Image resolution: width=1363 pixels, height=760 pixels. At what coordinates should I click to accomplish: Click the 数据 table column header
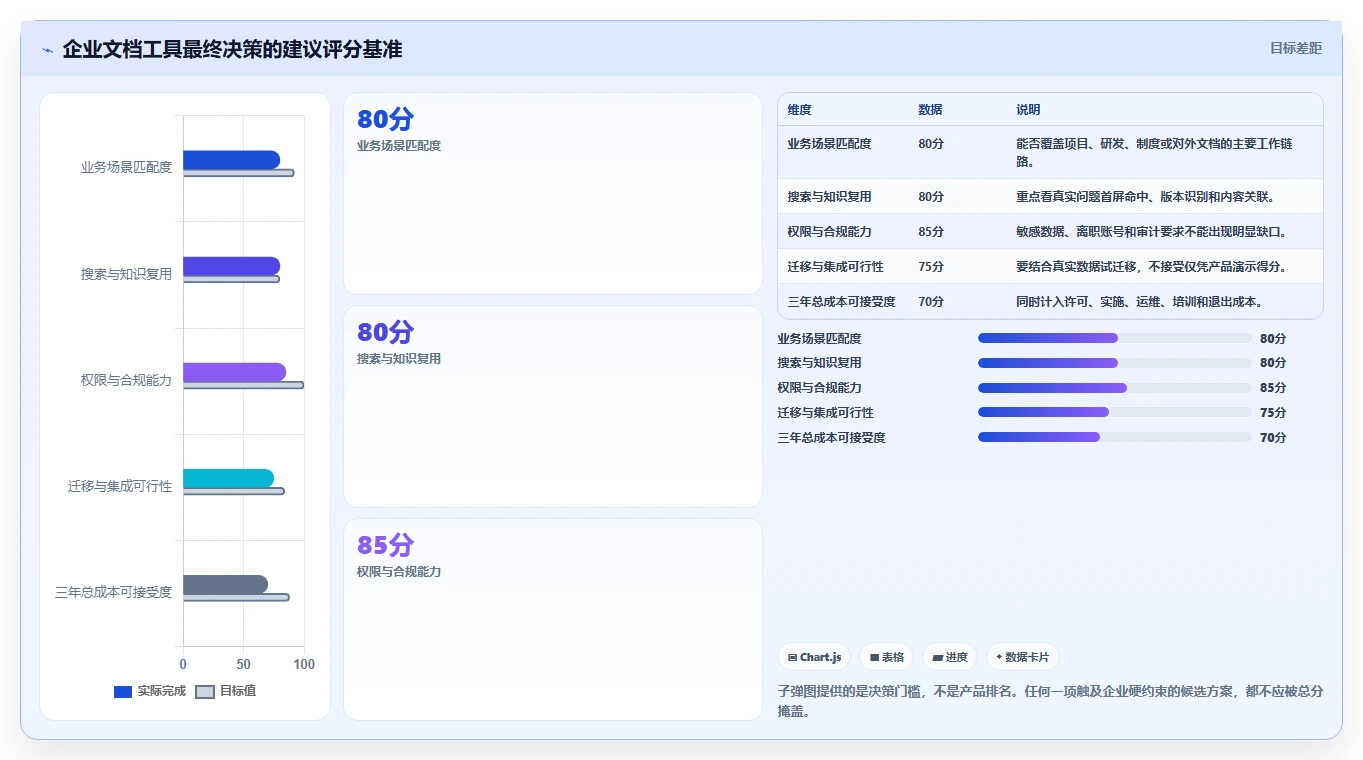pyautogui.click(x=930, y=110)
